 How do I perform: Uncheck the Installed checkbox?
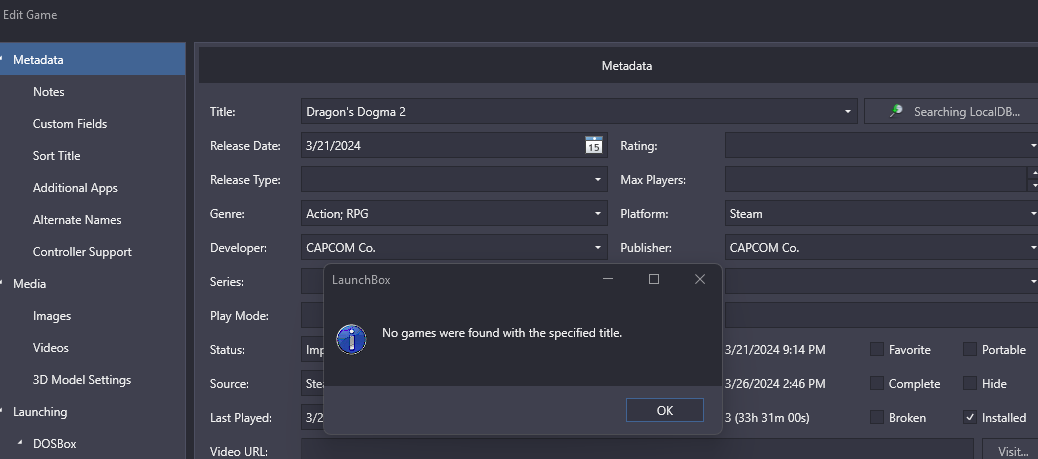970,417
